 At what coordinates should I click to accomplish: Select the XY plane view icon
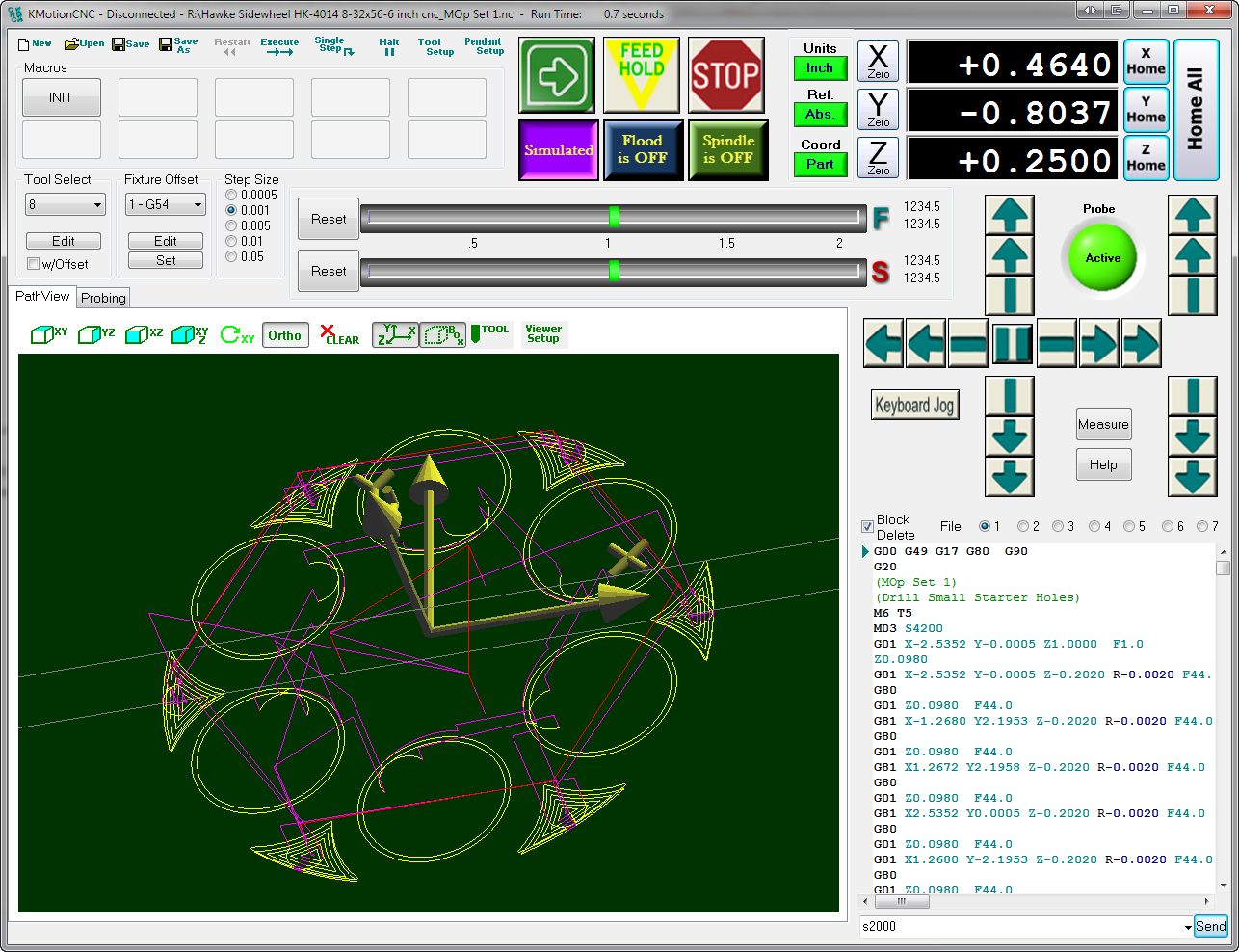point(49,334)
